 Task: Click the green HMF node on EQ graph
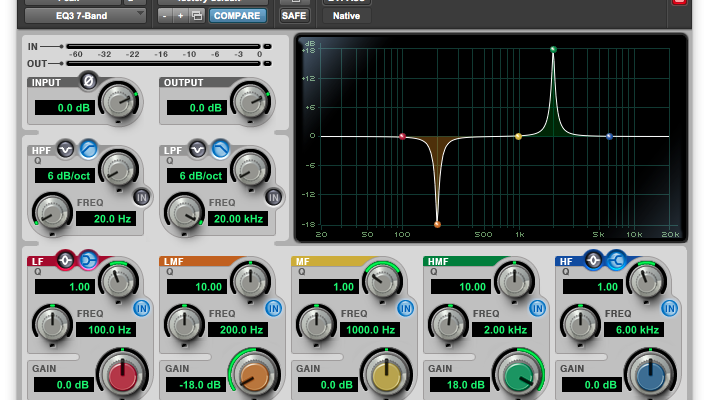click(553, 49)
